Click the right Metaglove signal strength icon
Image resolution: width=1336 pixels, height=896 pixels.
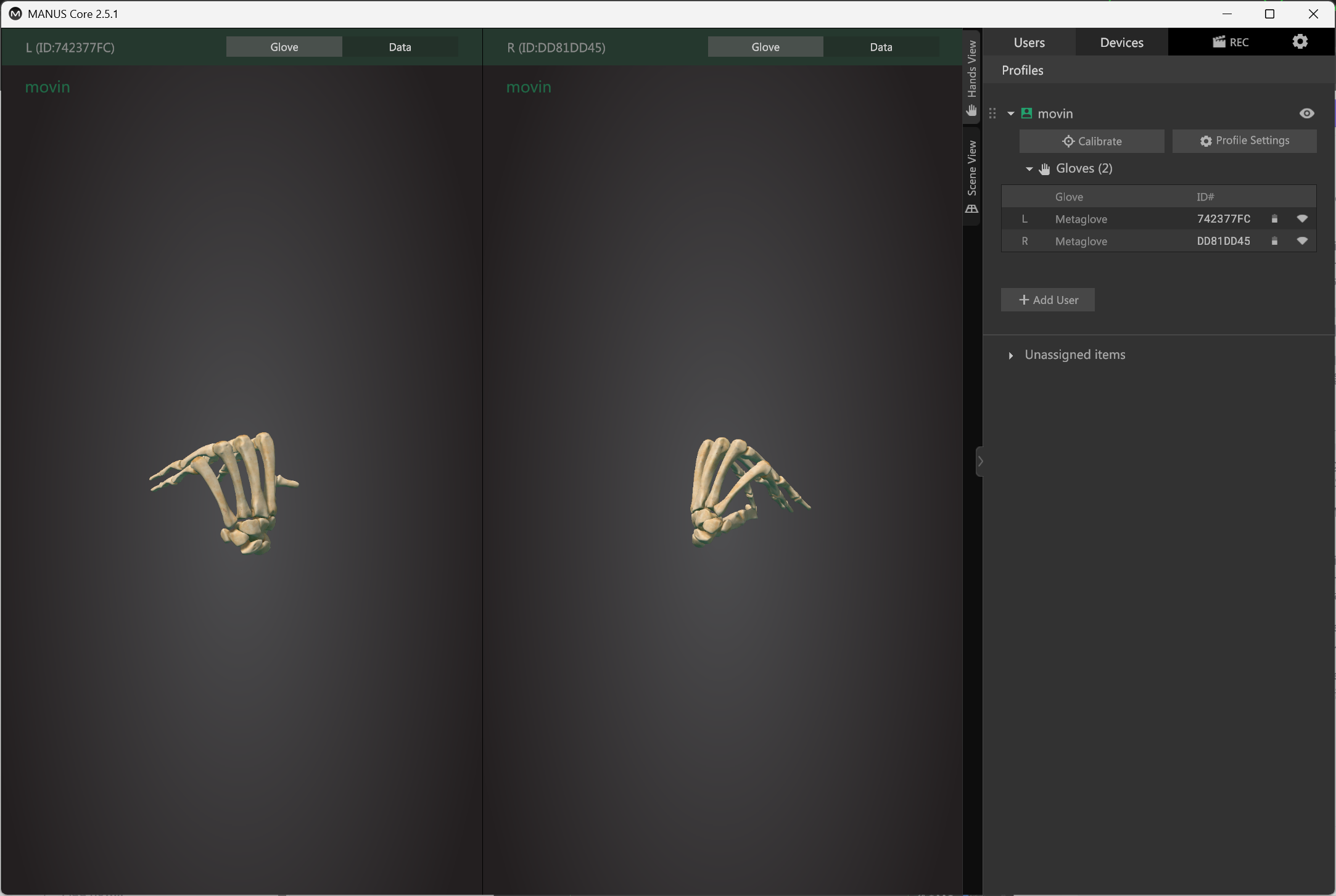(x=1302, y=241)
